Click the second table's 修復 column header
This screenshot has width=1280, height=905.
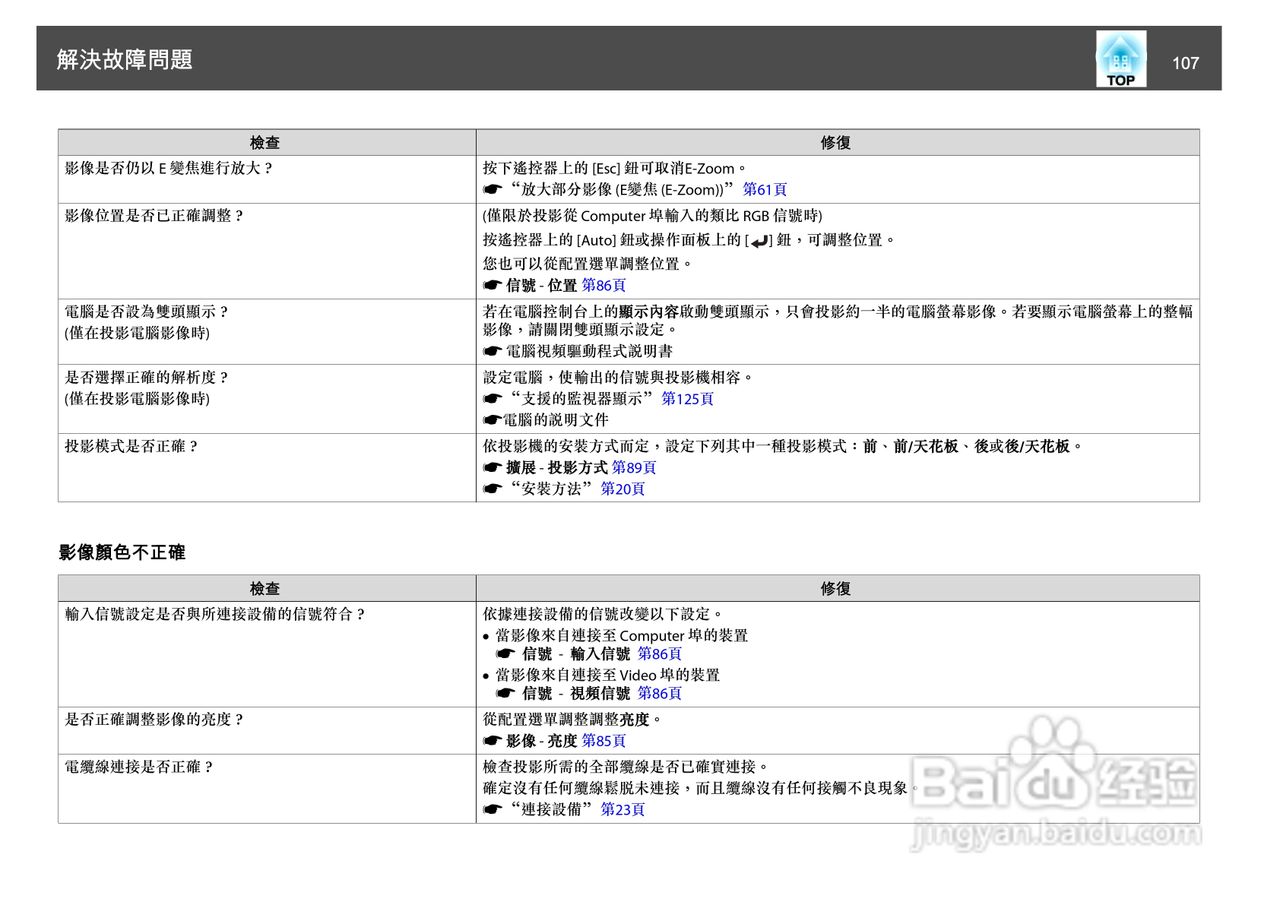click(837, 589)
